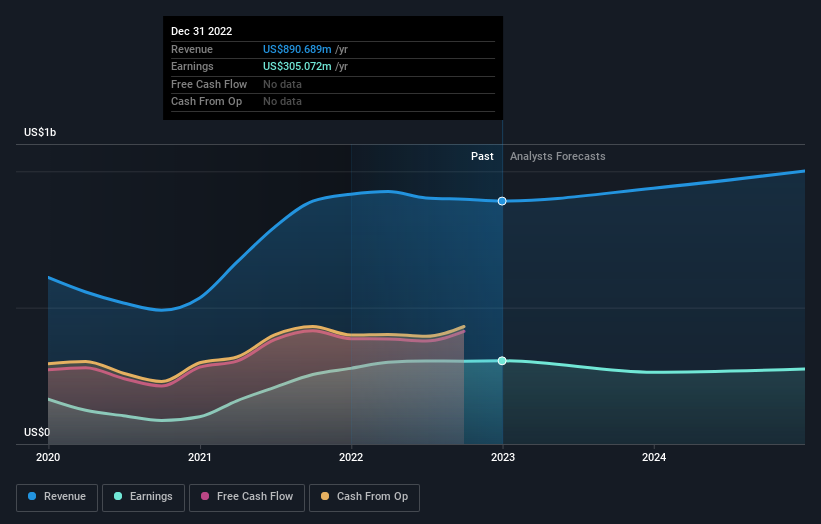821x524 pixels.
Task: Click the teal Earnings legend dot
Action: coord(118,496)
